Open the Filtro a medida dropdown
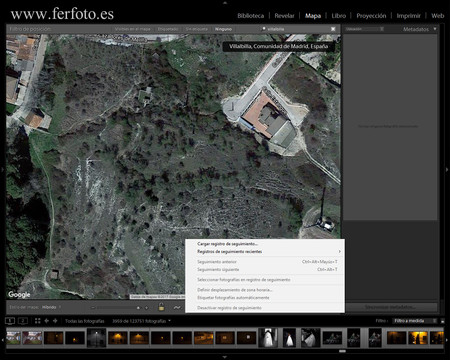450x360 pixels. point(414,321)
